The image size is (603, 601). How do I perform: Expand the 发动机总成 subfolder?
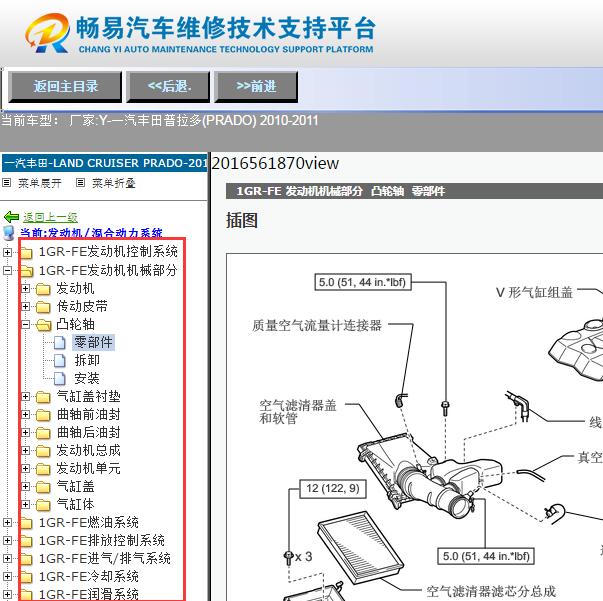[25, 450]
